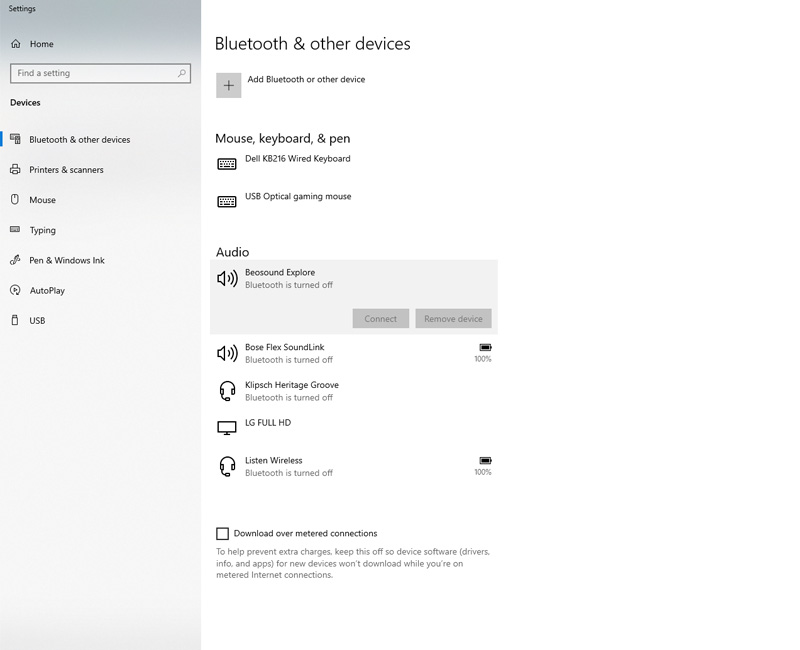
Task: Click the Audio section heading
Action: (x=233, y=252)
